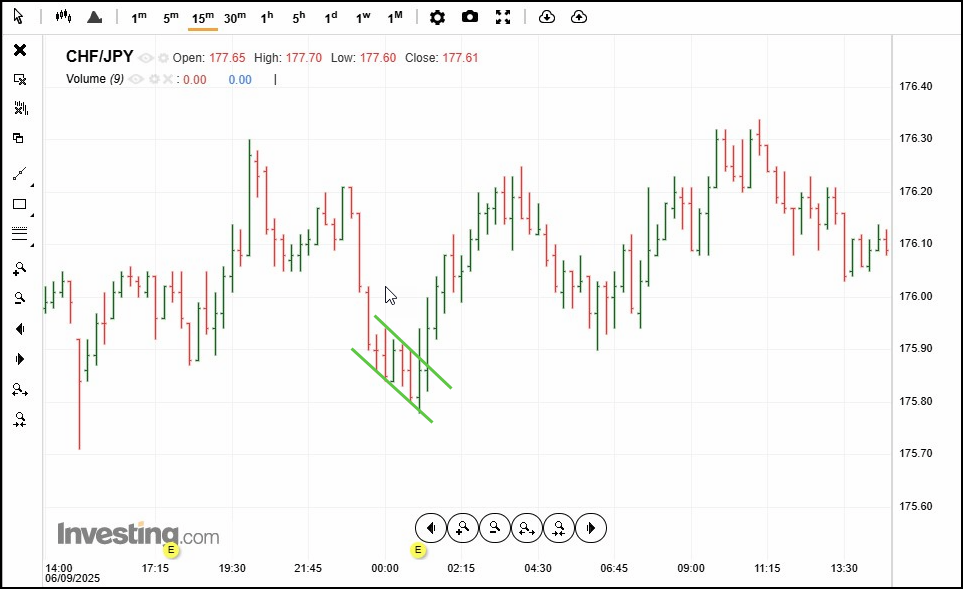Switch to candlestick chart type
The height and width of the screenshot is (589, 963).
63,17
